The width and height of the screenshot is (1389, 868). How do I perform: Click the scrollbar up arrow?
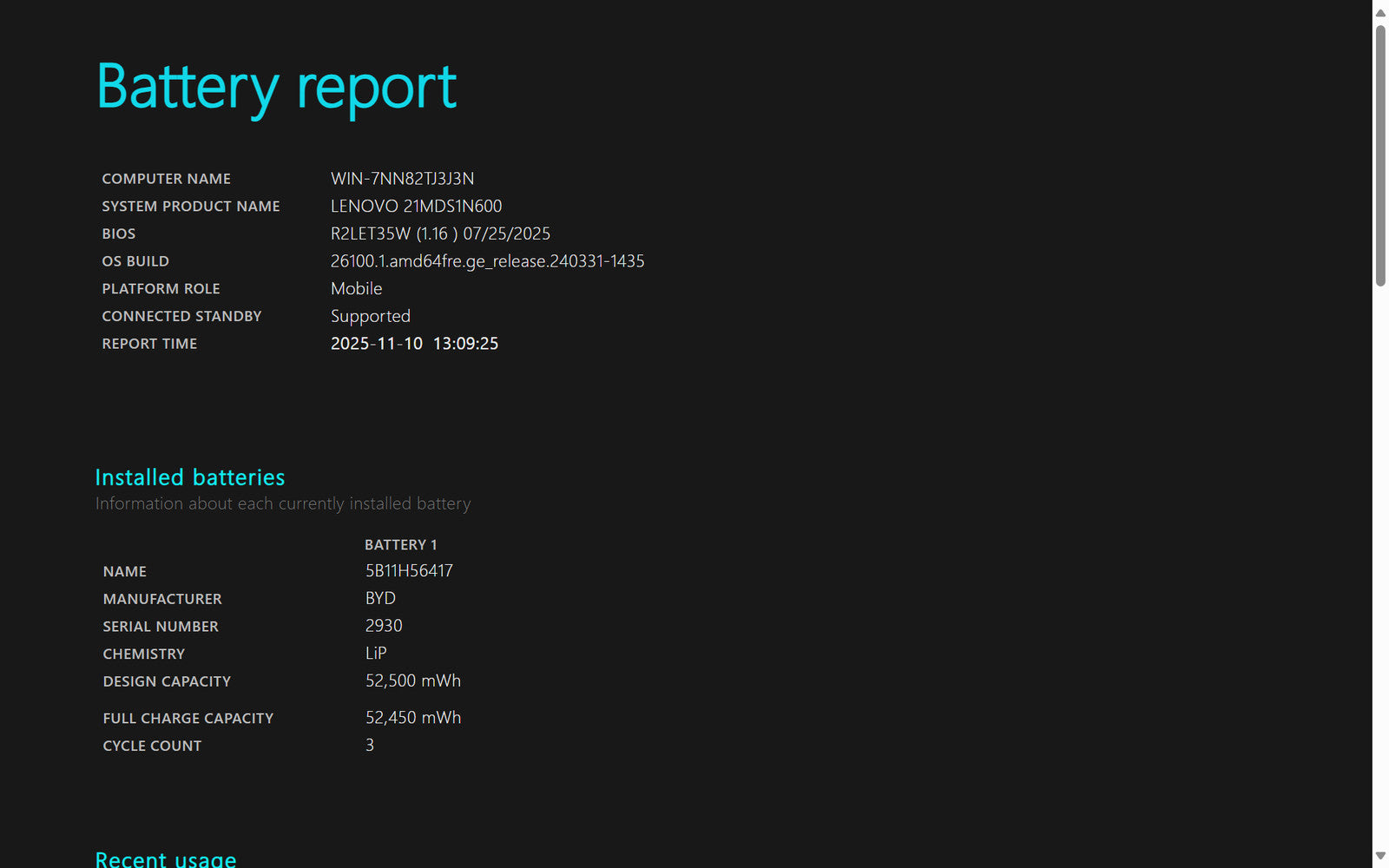pos(1380,13)
